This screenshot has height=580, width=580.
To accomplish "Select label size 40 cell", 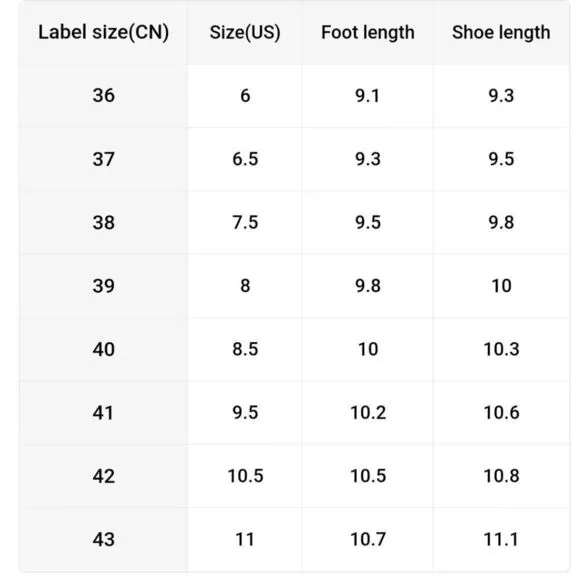I will point(104,350).
